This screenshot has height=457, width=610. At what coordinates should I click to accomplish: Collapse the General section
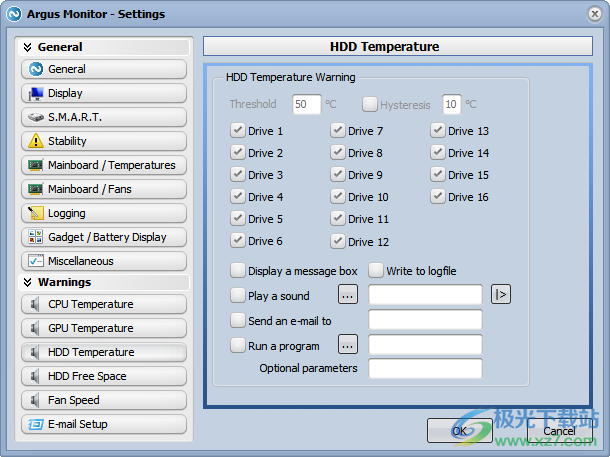[28, 47]
